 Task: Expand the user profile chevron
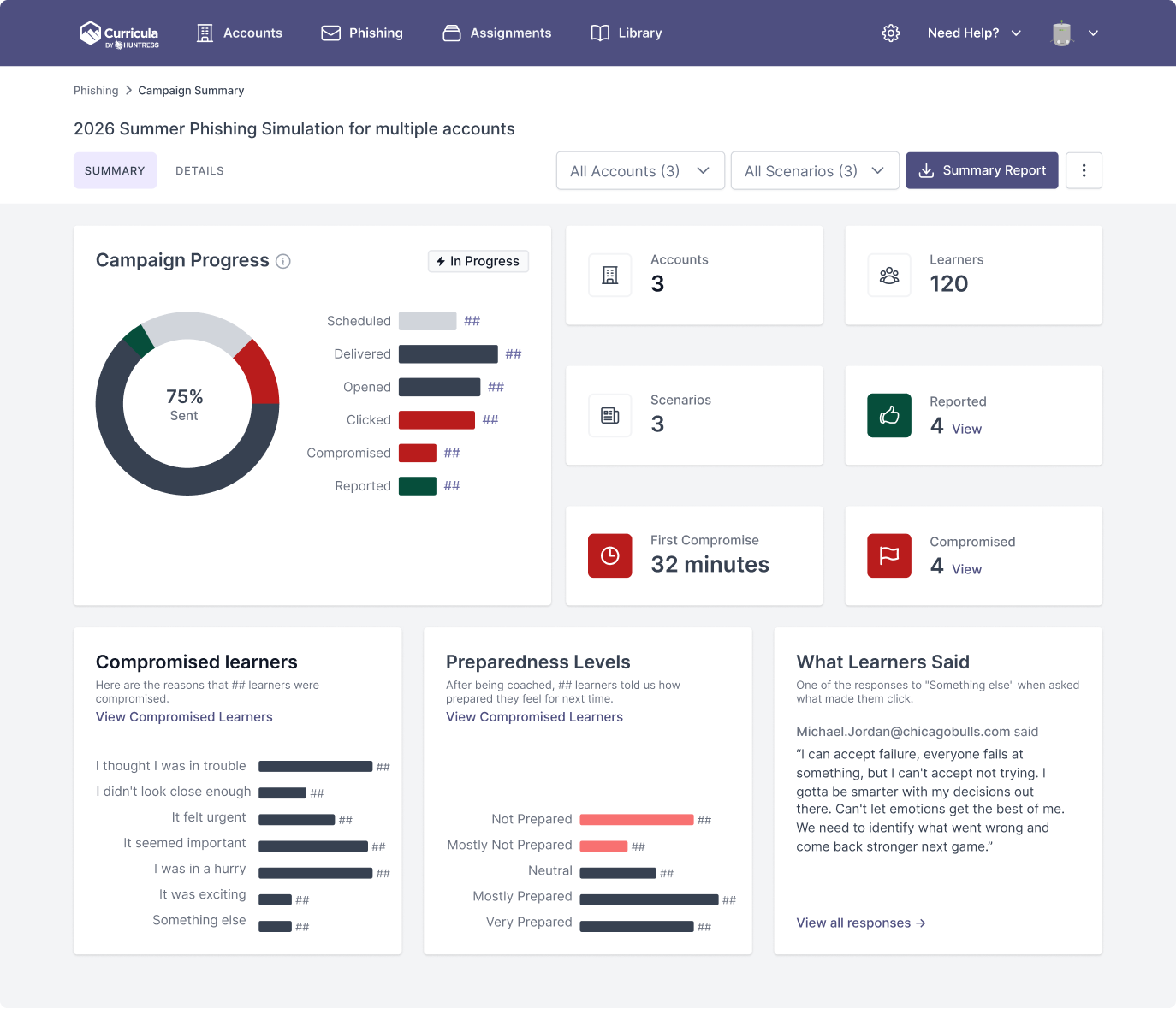[1093, 33]
